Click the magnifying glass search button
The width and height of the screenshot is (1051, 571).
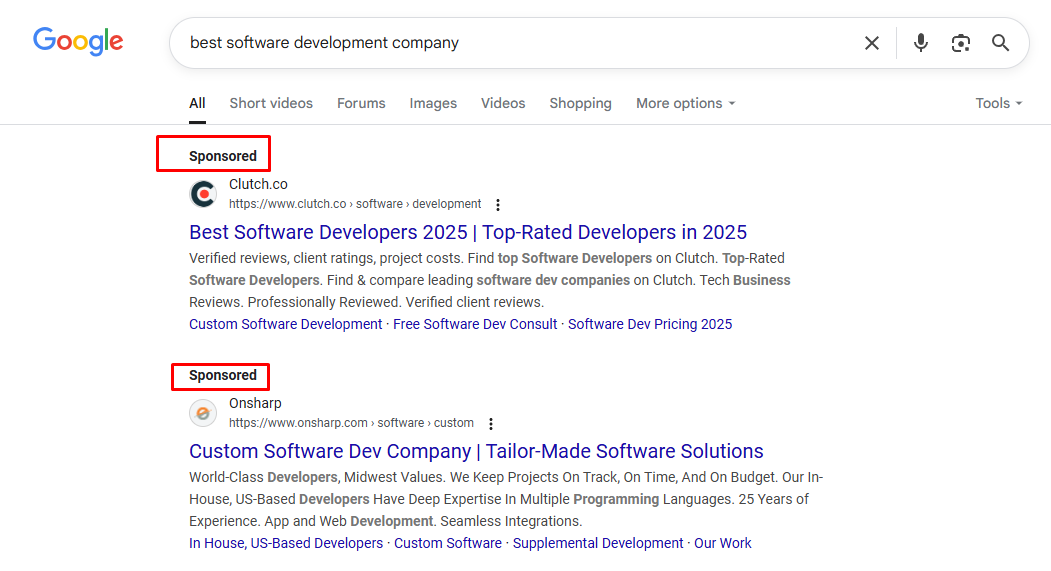click(1000, 43)
